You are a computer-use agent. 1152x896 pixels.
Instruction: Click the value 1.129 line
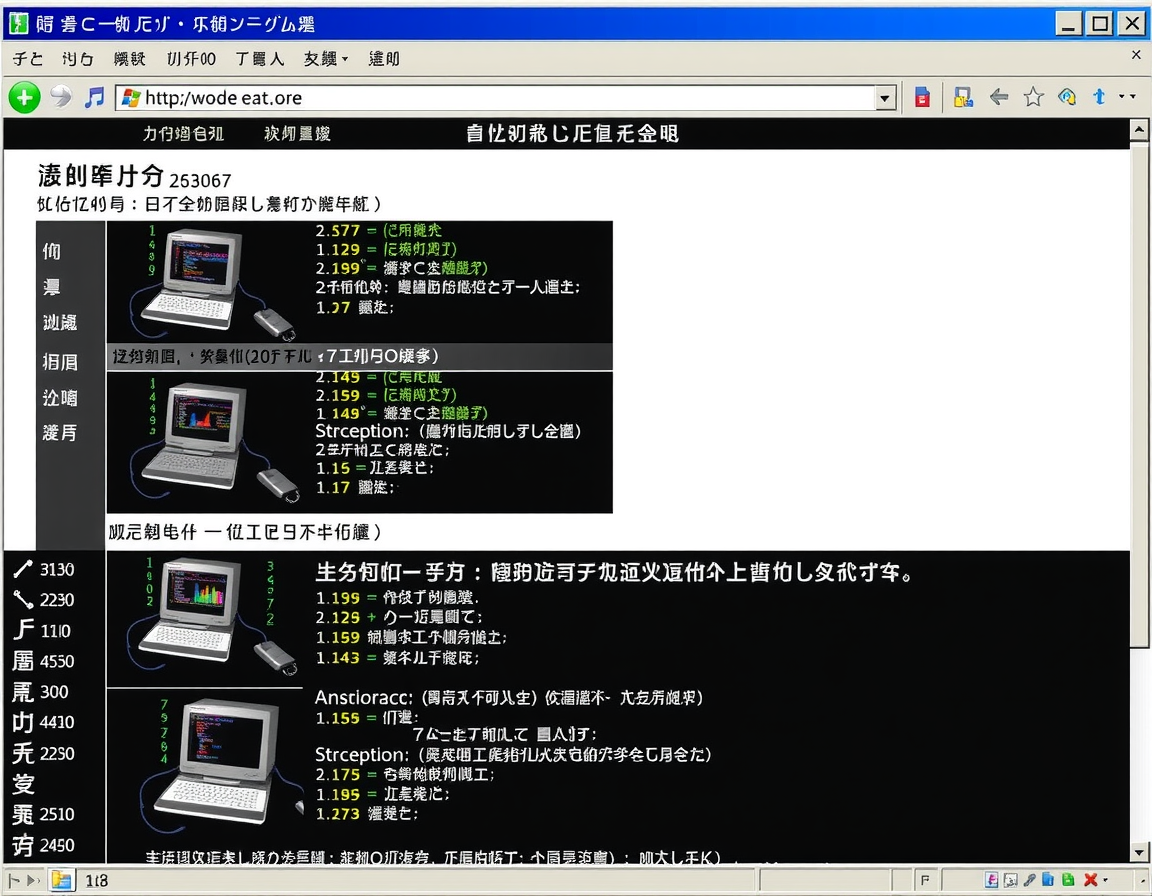pos(386,250)
